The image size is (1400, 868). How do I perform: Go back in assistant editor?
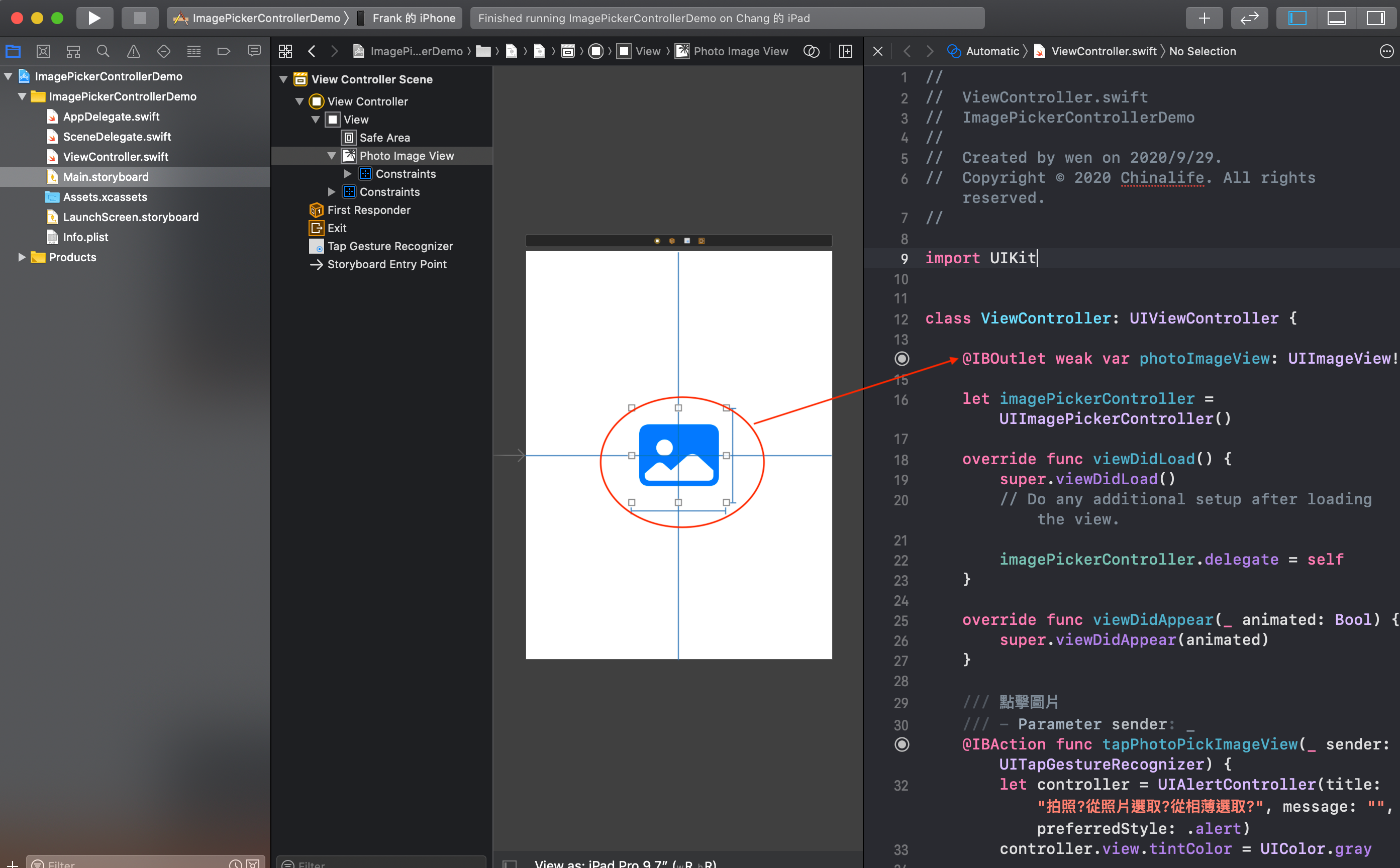tap(908, 51)
